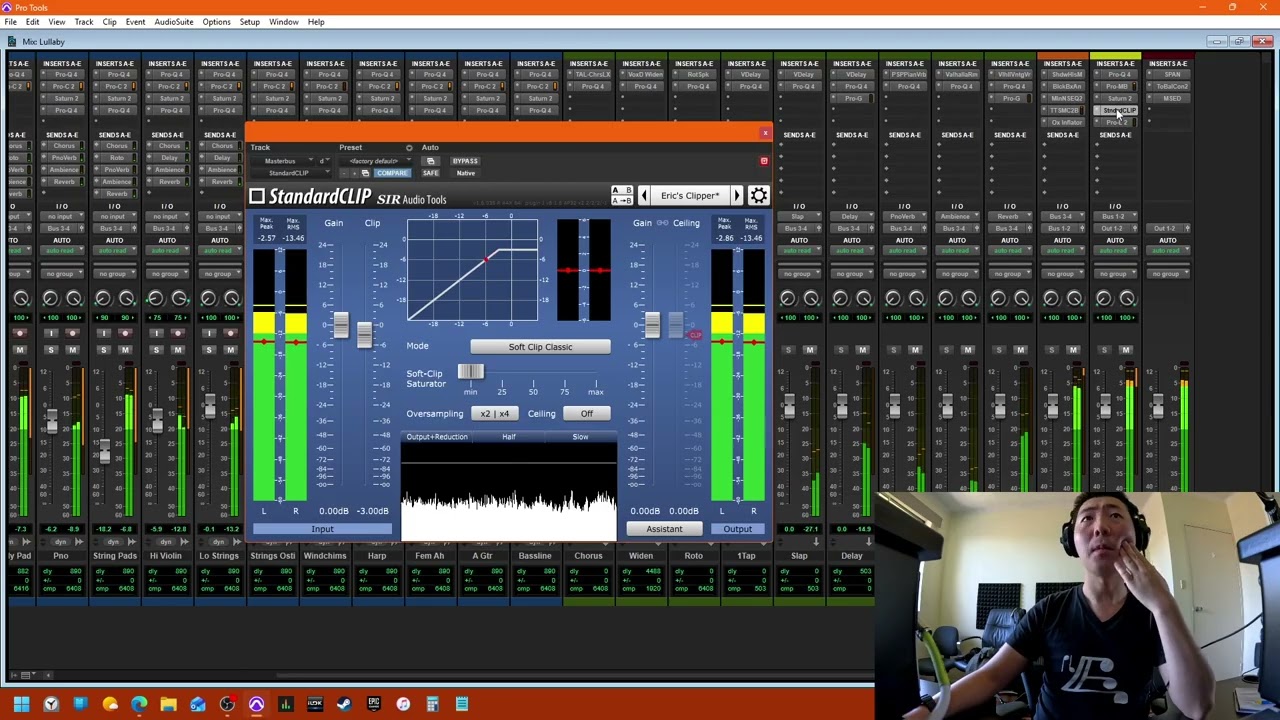
Task: Go to previous StandardCLIP preset arrow
Action: pos(643,196)
